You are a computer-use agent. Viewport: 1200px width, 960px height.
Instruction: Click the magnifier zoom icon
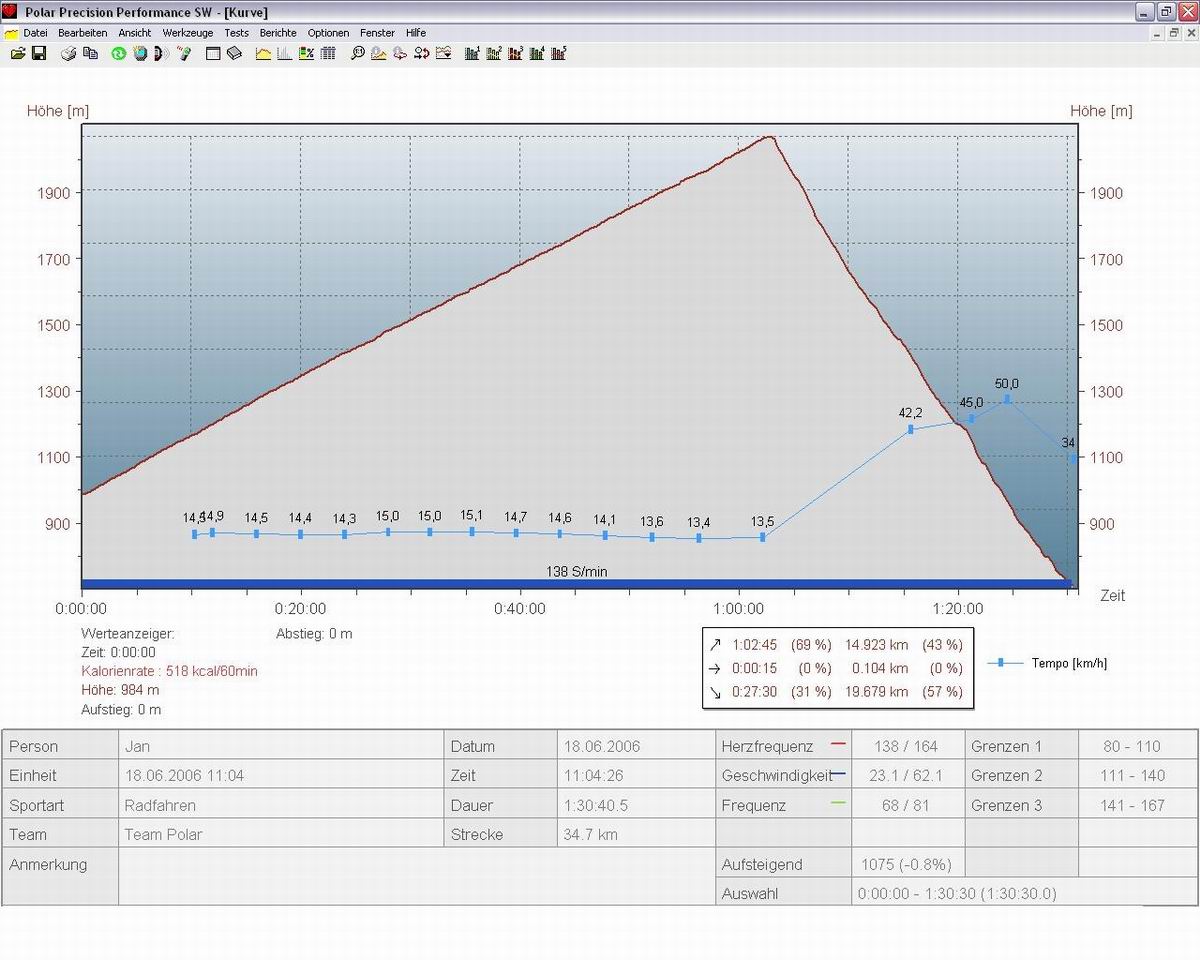[357, 53]
